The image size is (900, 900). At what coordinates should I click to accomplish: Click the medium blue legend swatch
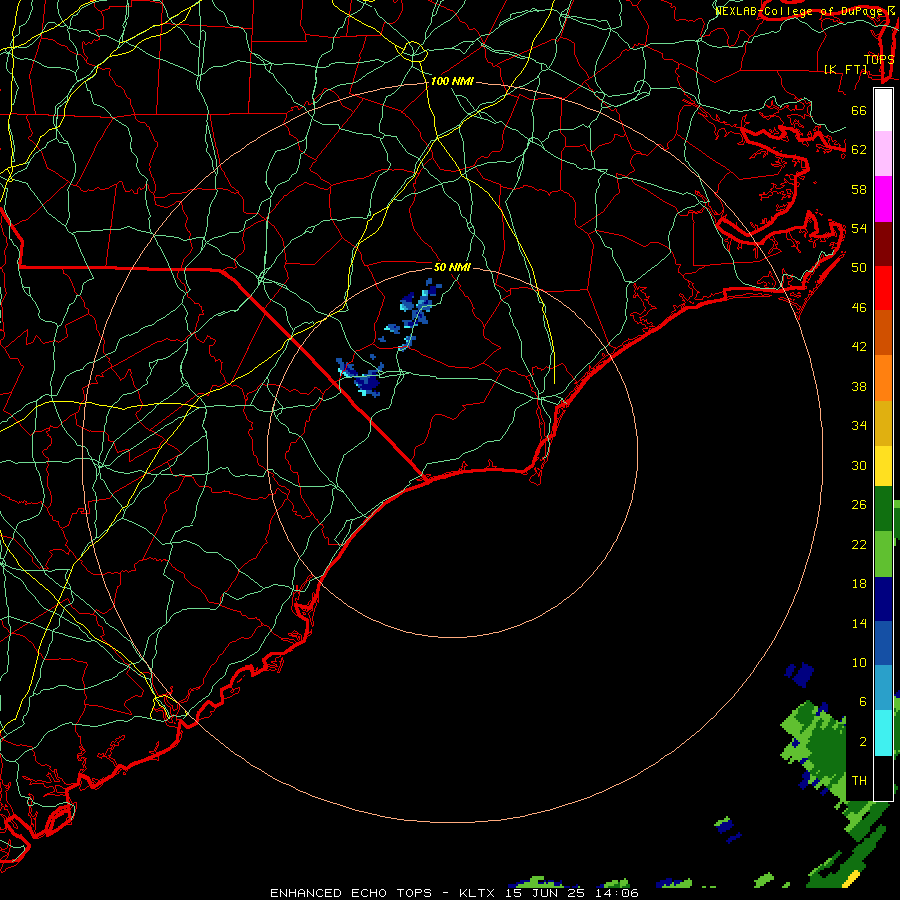(883, 643)
